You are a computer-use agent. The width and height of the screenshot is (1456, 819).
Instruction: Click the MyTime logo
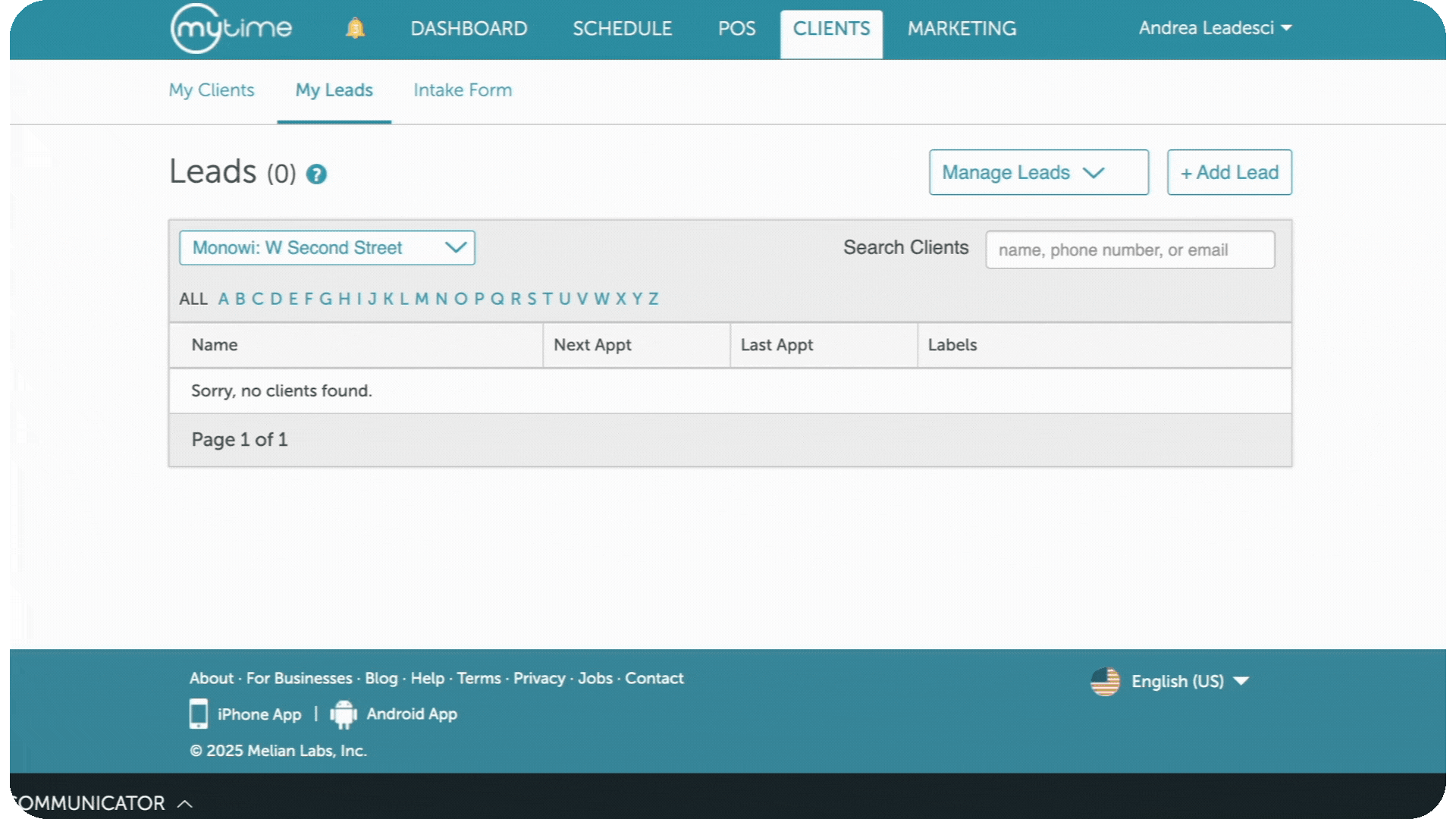(231, 29)
